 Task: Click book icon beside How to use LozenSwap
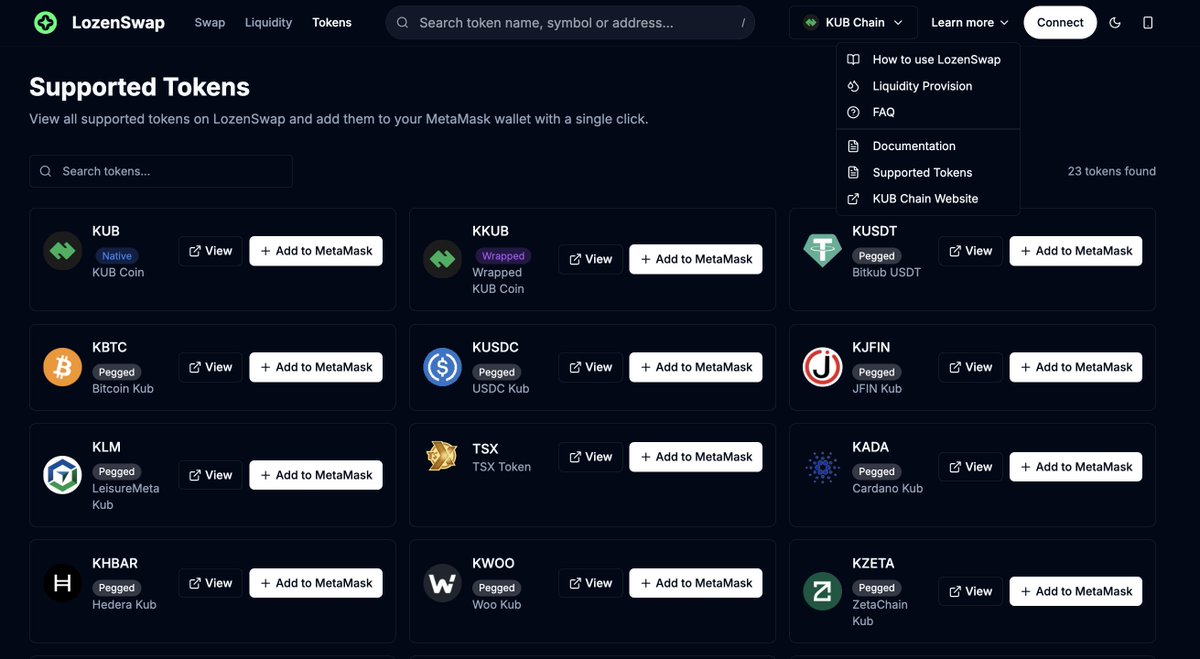click(853, 59)
